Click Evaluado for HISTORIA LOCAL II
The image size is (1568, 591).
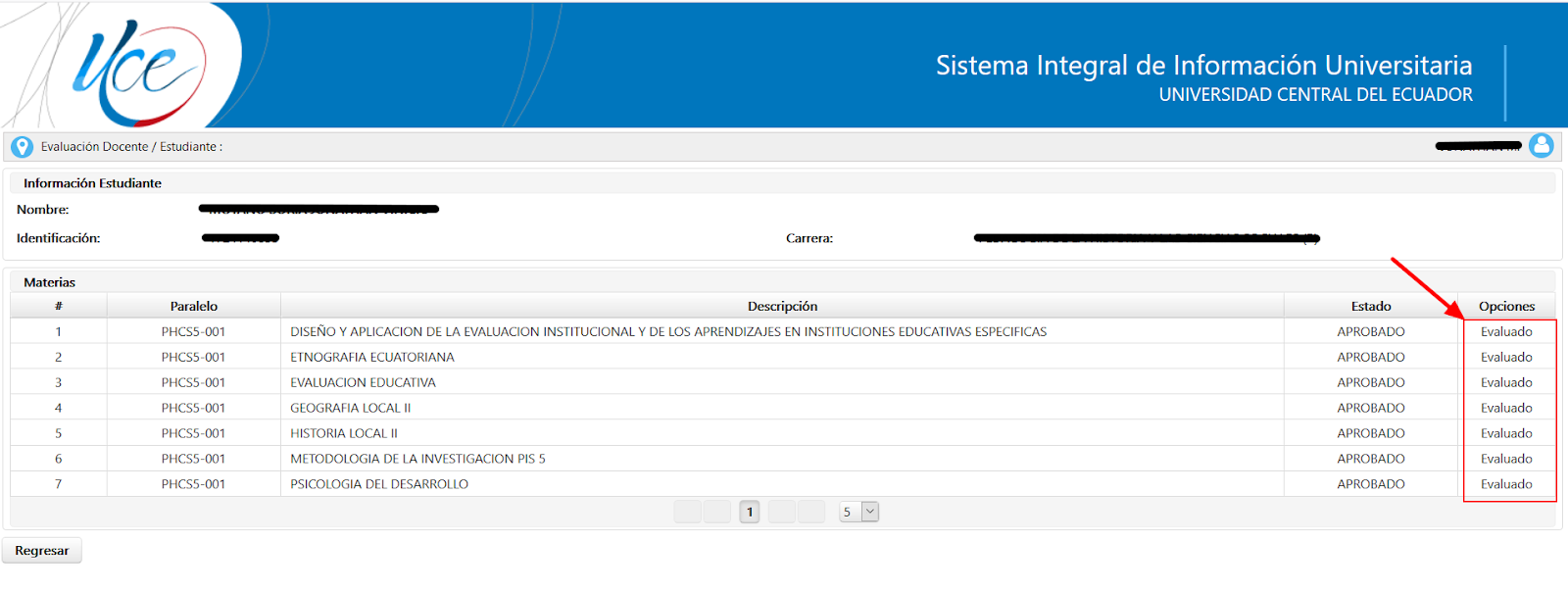pos(1506,433)
